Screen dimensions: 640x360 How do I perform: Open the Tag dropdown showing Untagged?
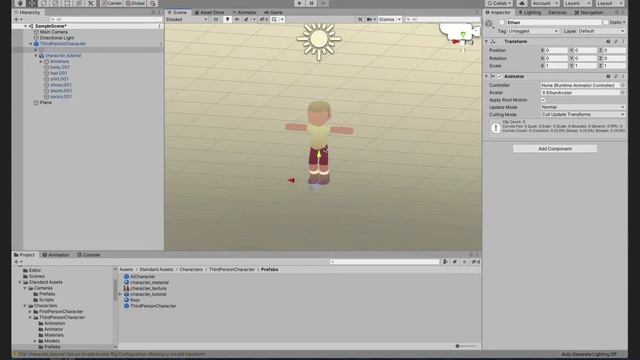tap(533, 31)
